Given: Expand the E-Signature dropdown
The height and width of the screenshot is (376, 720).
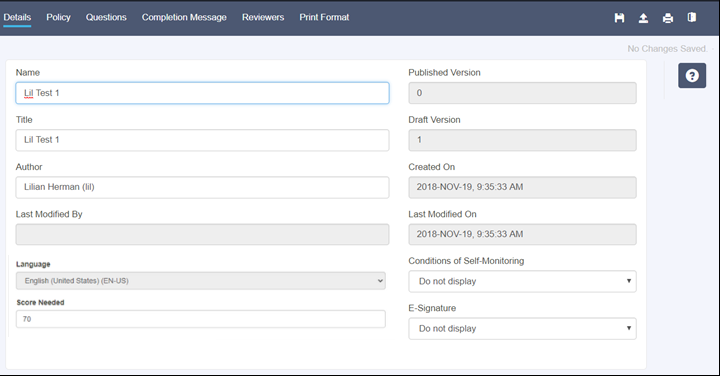Looking at the screenshot, I should 523,329.
